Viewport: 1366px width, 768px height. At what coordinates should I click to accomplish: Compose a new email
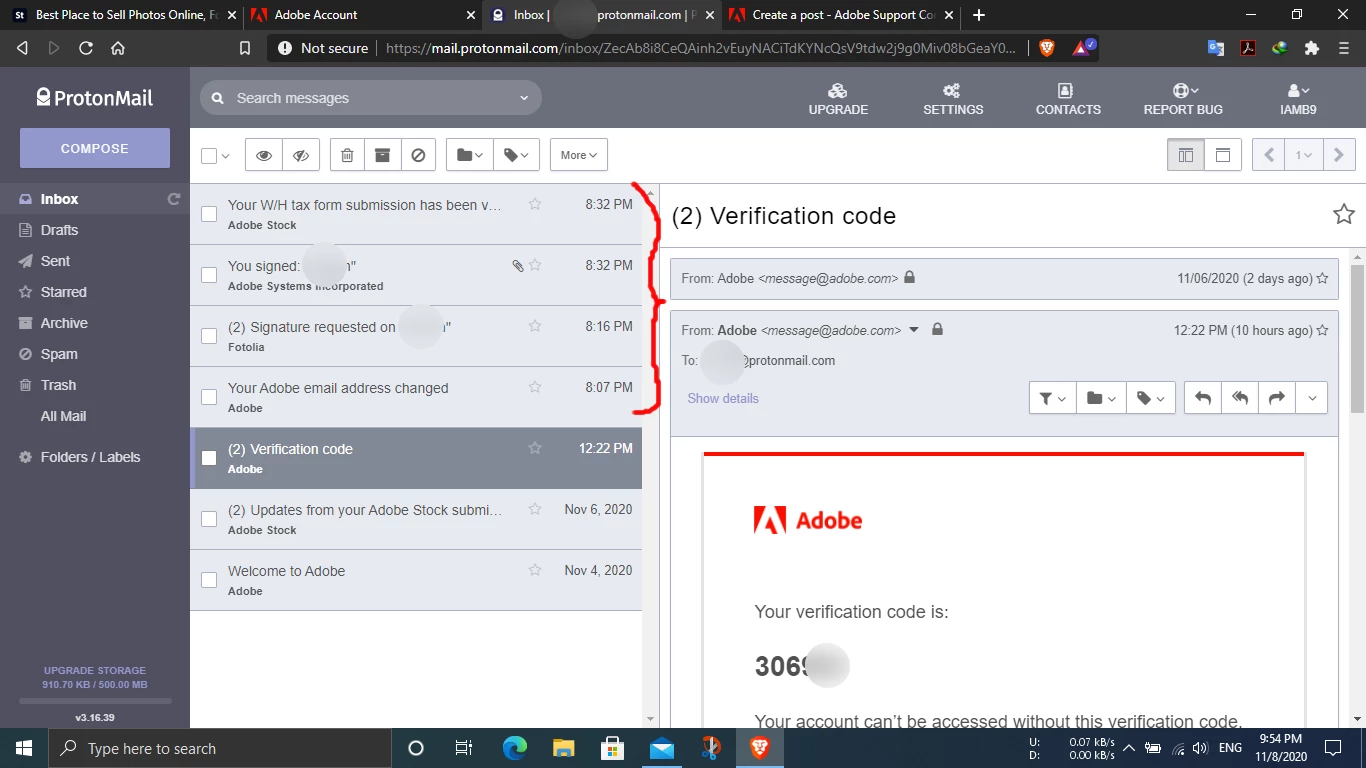pos(95,148)
